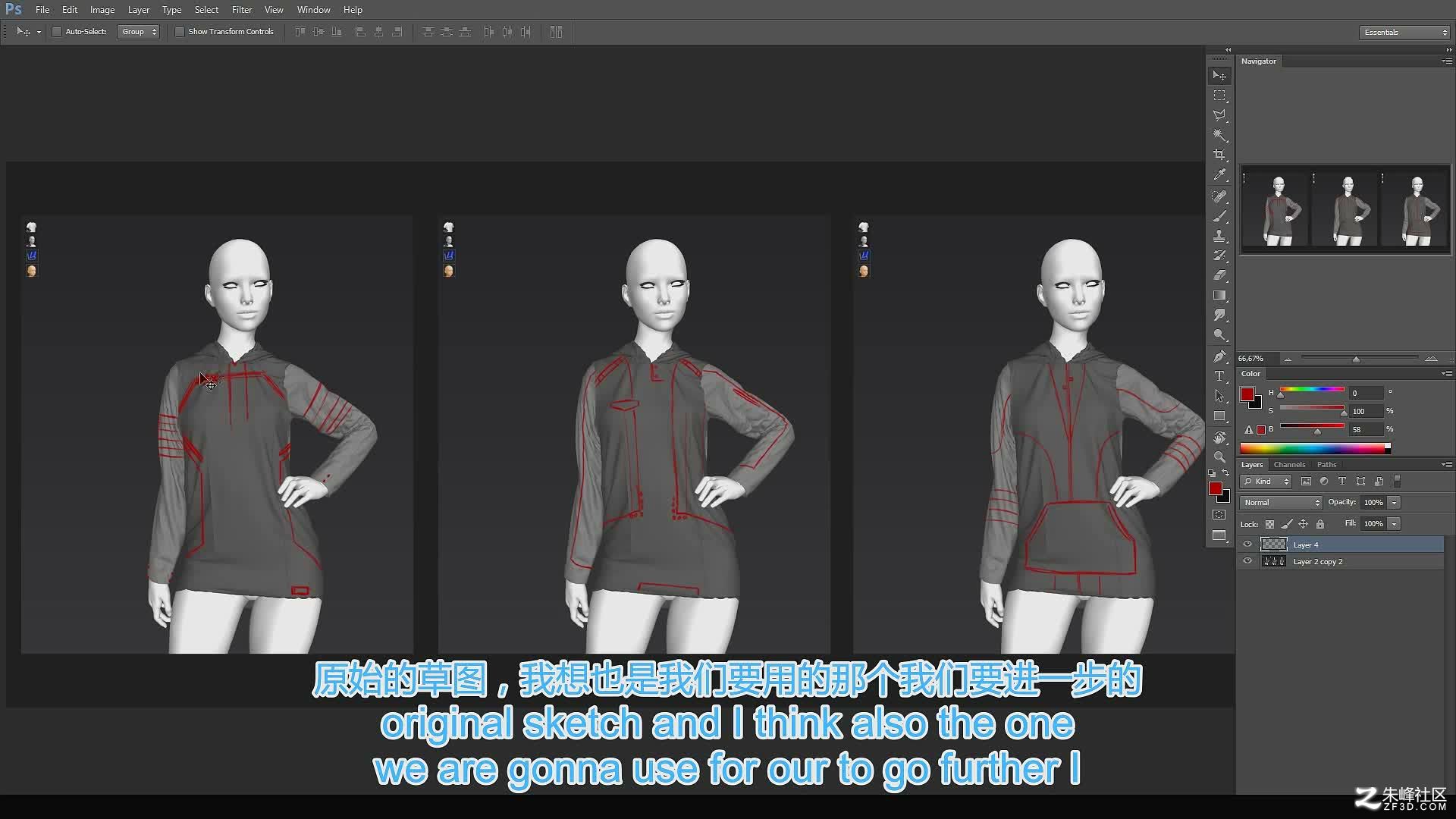
Task: Open the Group auto-select dropdown
Action: point(138,32)
